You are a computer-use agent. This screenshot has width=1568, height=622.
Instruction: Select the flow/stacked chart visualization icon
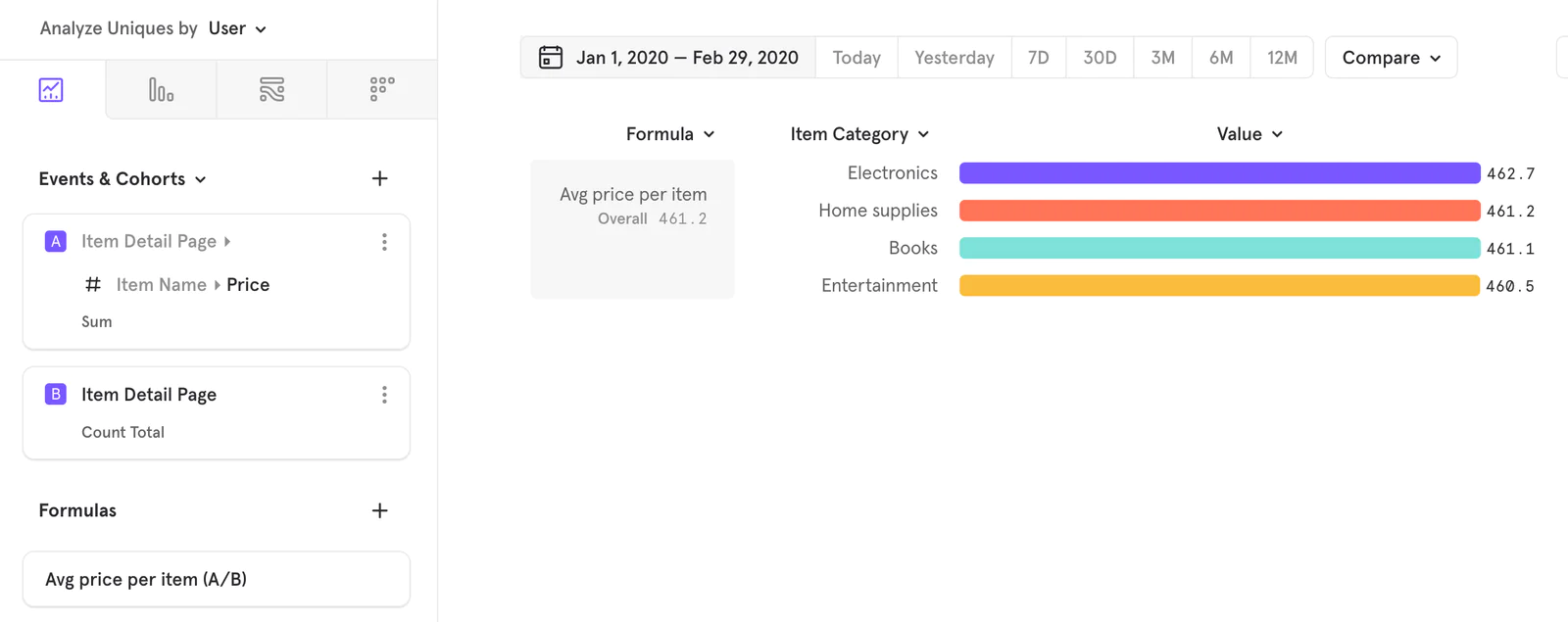(x=271, y=89)
